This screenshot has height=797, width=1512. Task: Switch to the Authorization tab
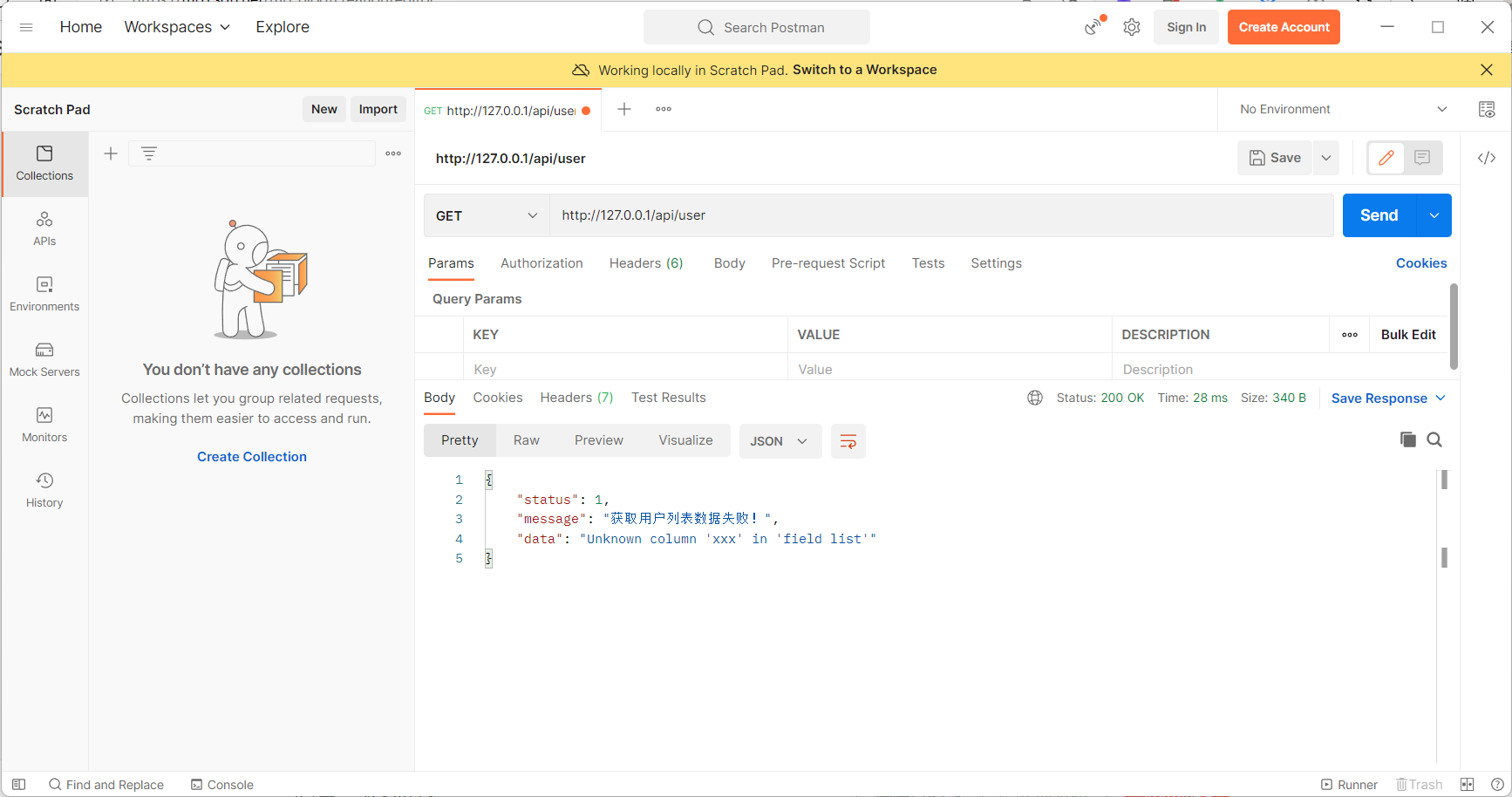click(x=541, y=263)
